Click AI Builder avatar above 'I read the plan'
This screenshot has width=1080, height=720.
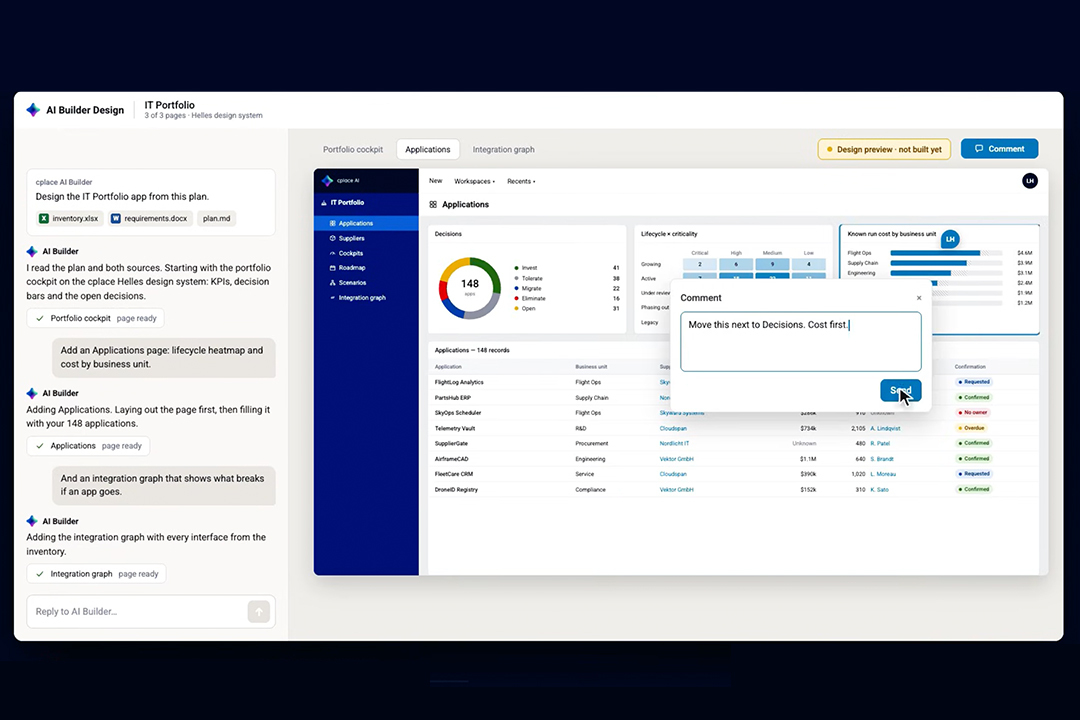tap(32, 251)
